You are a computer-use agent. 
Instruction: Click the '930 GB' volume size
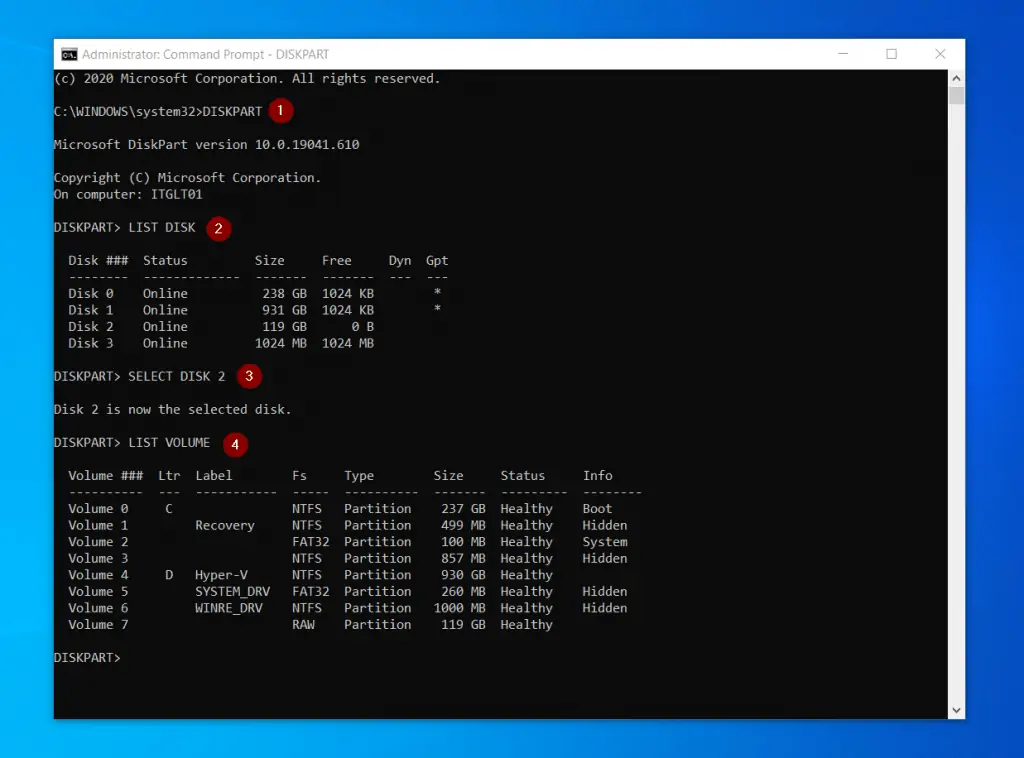(x=463, y=575)
